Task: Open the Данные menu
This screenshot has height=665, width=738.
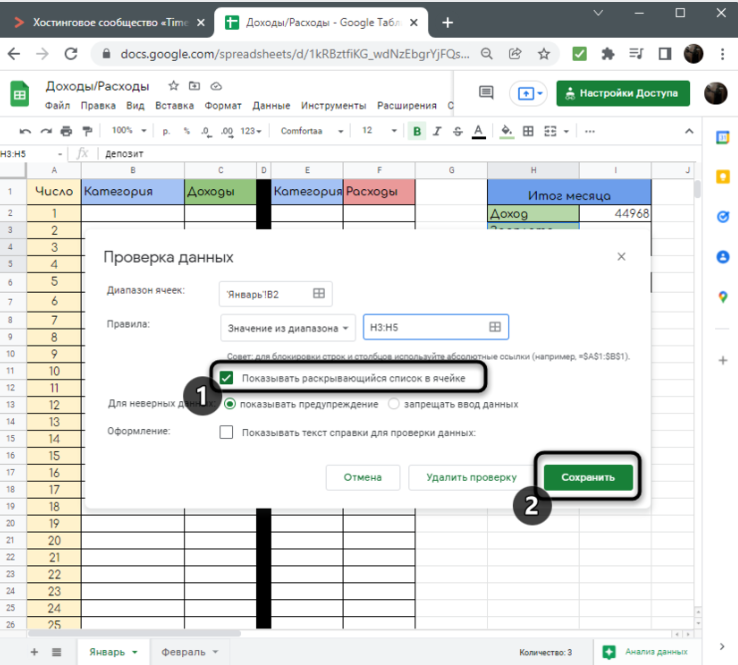Action: point(271,106)
